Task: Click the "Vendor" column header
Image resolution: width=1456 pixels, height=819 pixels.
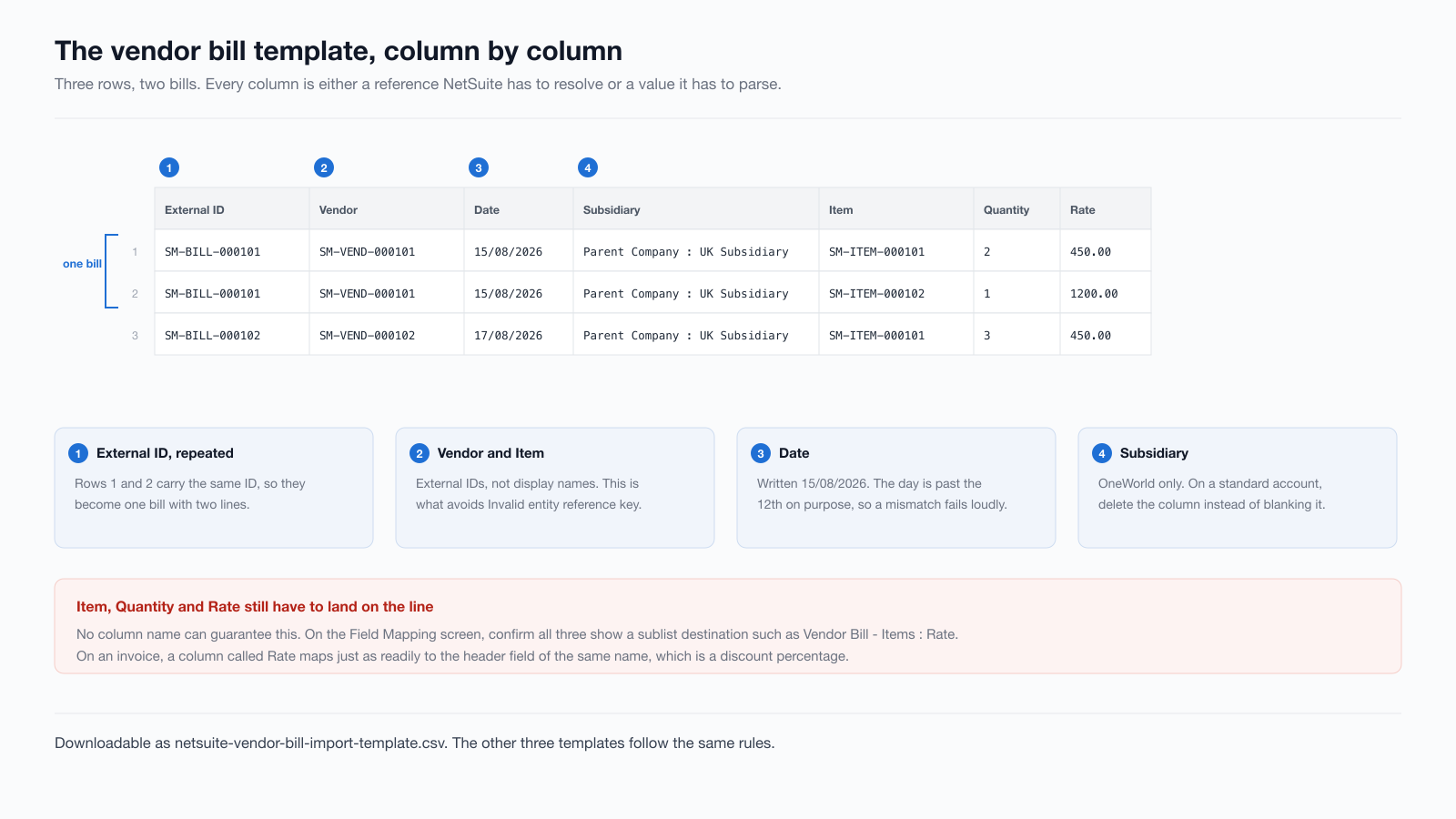Action: click(x=387, y=209)
